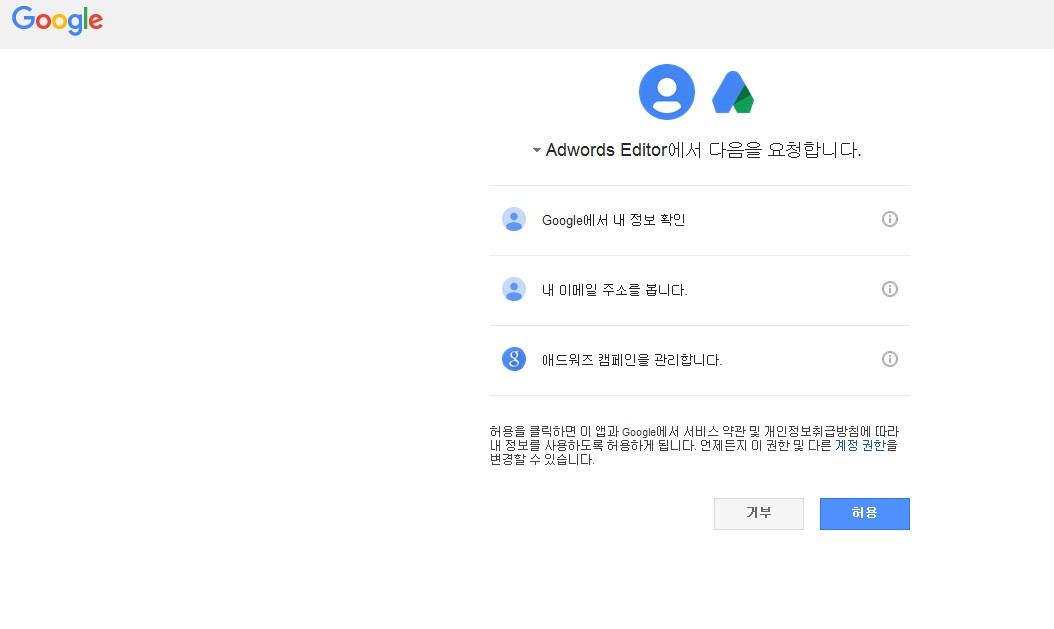Viewport: 1054px width, 629px height.
Task: Open info for 'Google에서 내 정보 확인'
Action: pyautogui.click(x=889, y=219)
